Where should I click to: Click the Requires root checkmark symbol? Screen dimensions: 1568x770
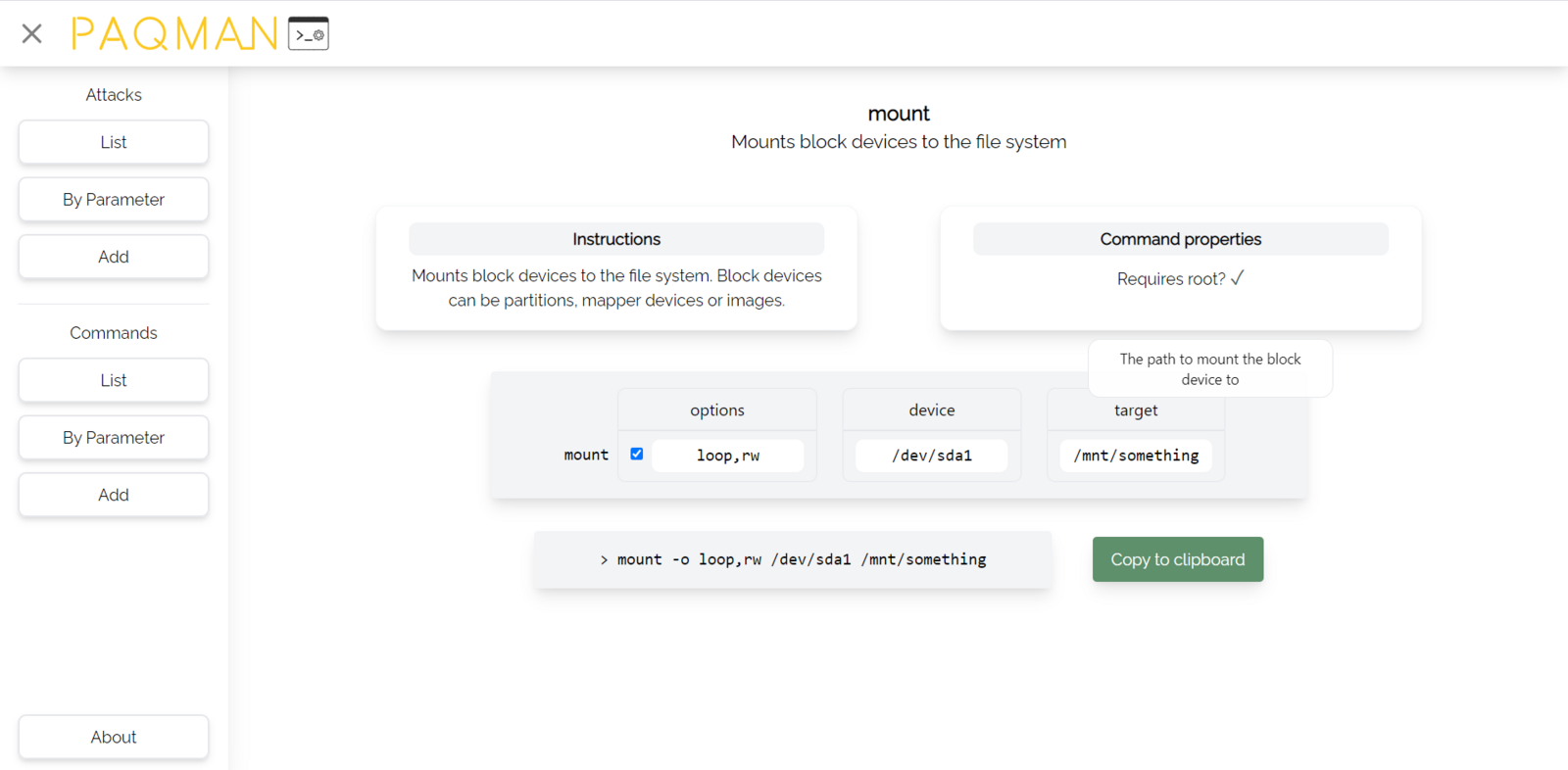tap(1237, 278)
